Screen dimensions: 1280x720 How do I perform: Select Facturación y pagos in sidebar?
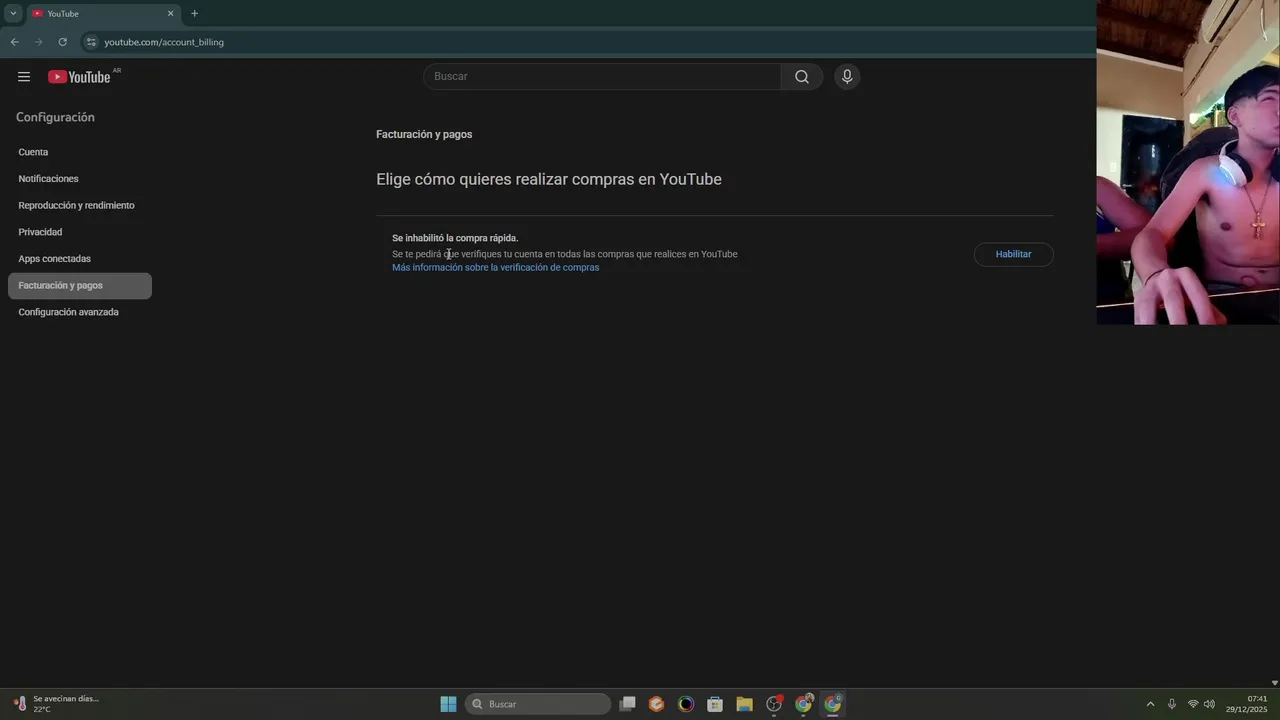pyautogui.click(x=80, y=285)
